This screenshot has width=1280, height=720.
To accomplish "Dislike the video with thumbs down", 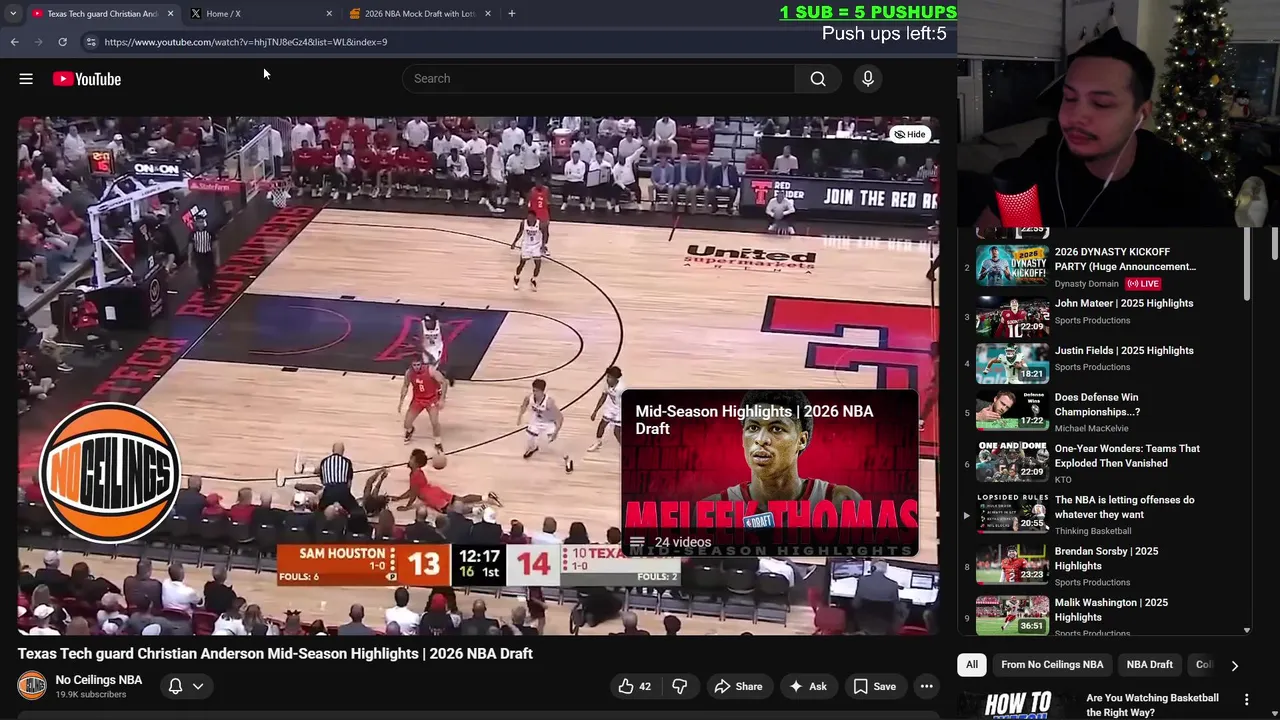I will (x=680, y=686).
